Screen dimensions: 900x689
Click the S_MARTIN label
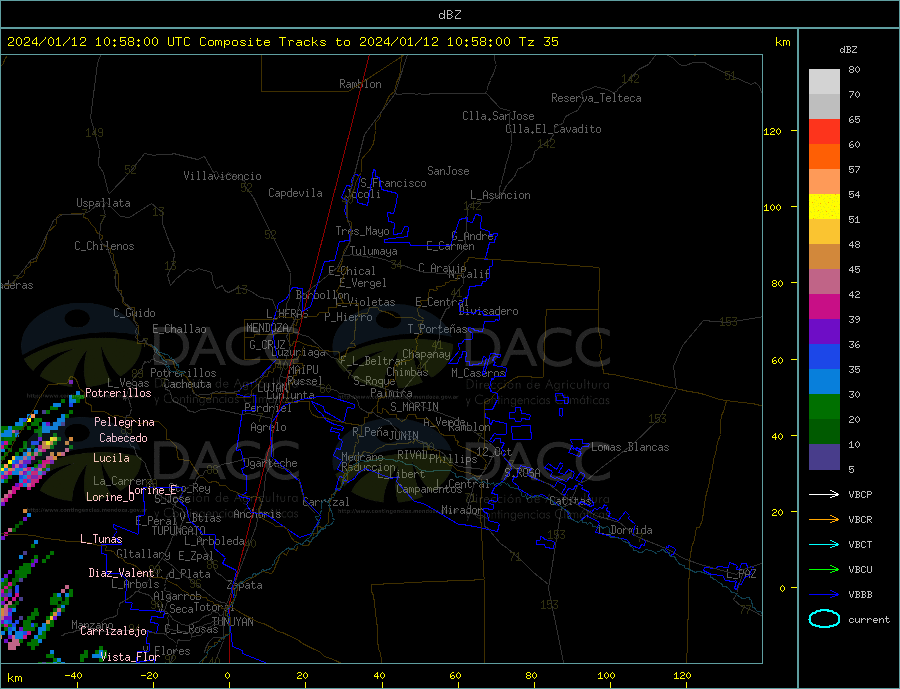click(414, 407)
